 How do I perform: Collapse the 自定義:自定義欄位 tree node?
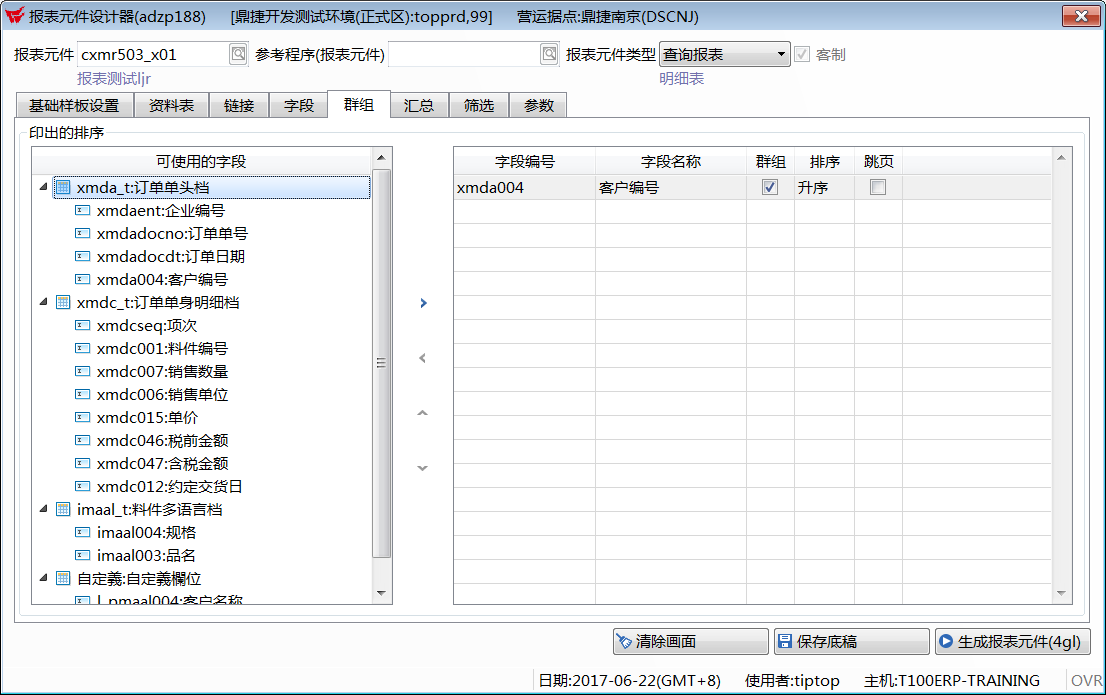click(x=44, y=578)
